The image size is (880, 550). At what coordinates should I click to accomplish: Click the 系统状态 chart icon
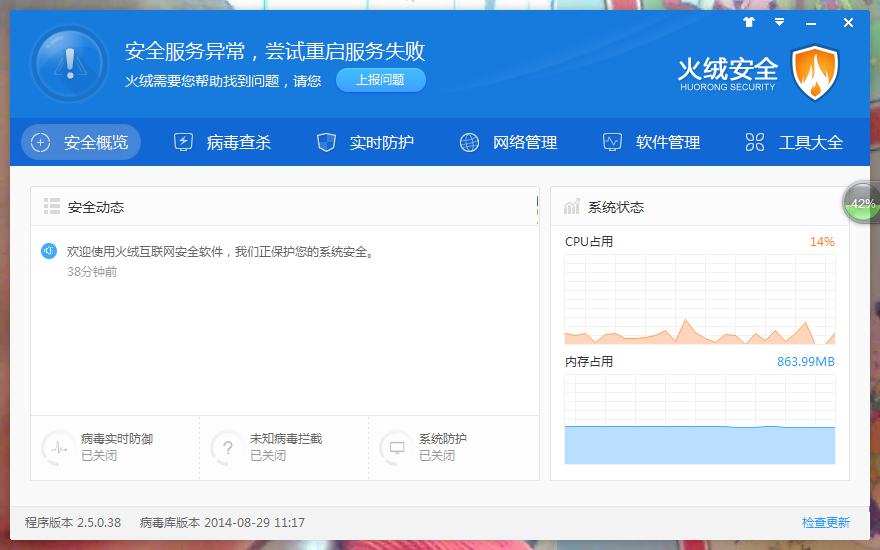[x=572, y=207]
